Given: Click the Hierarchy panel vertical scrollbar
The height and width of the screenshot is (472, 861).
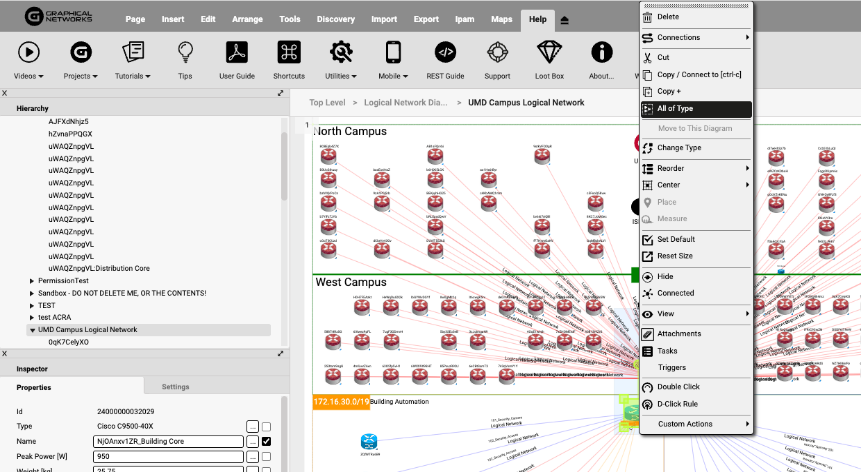Looking at the screenshot, I should click(x=282, y=200).
